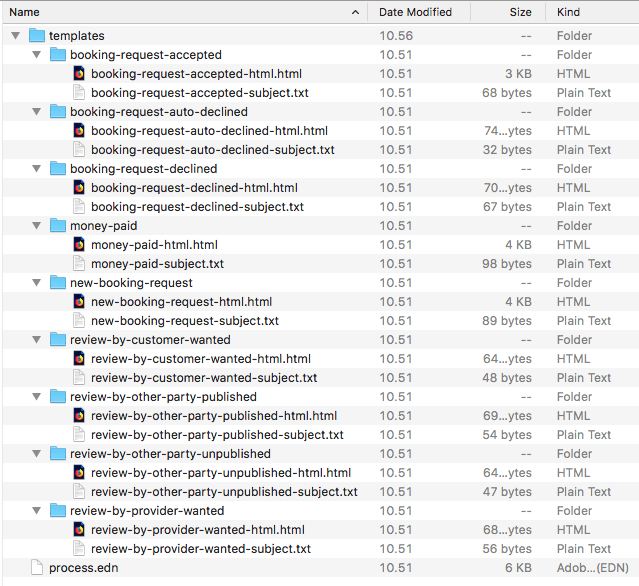Sort by Date Modified column
The height and width of the screenshot is (586, 639).
(x=415, y=12)
